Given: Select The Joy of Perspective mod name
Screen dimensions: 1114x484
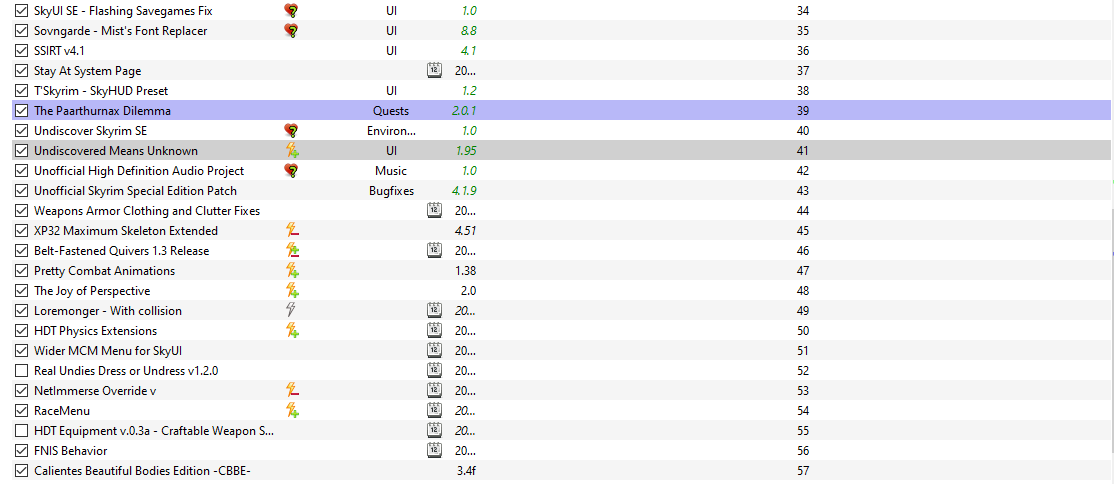Looking at the screenshot, I should click(92, 290).
